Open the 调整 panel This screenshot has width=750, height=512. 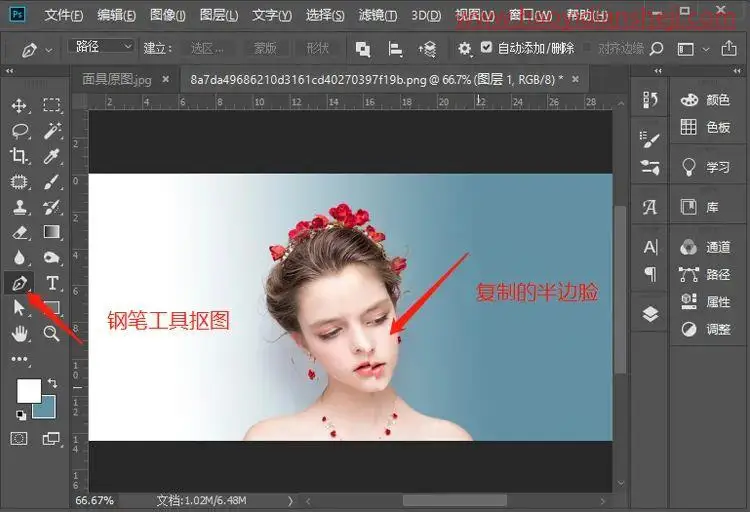tap(705, 329)
